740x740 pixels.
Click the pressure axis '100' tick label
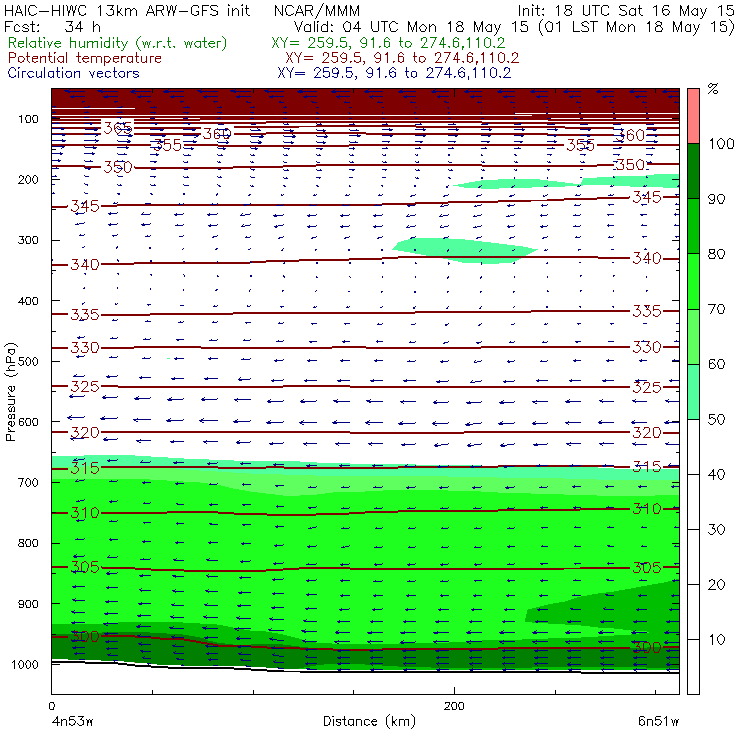[x=28, y=119]
